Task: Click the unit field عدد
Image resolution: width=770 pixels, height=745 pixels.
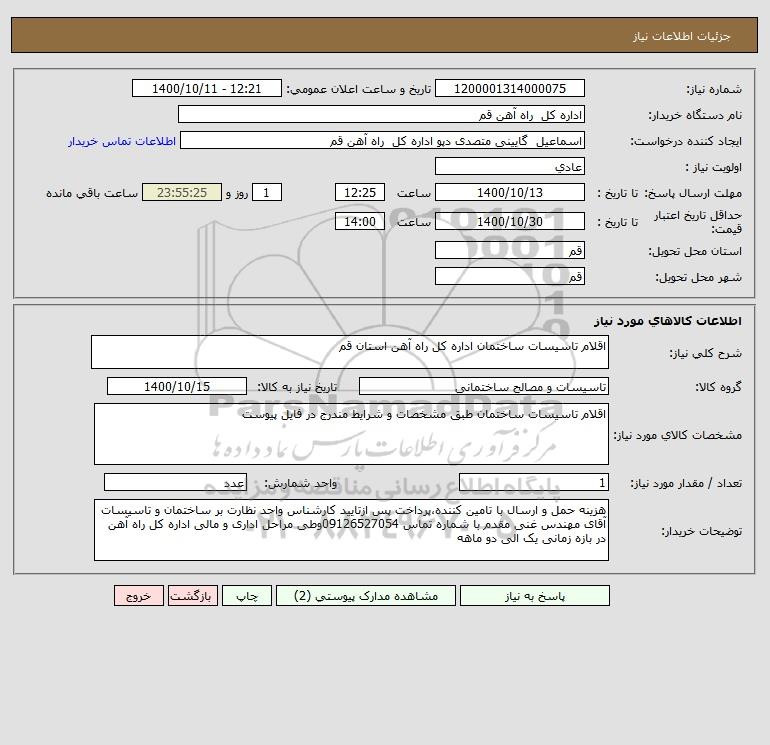Action: pos(175,483)
